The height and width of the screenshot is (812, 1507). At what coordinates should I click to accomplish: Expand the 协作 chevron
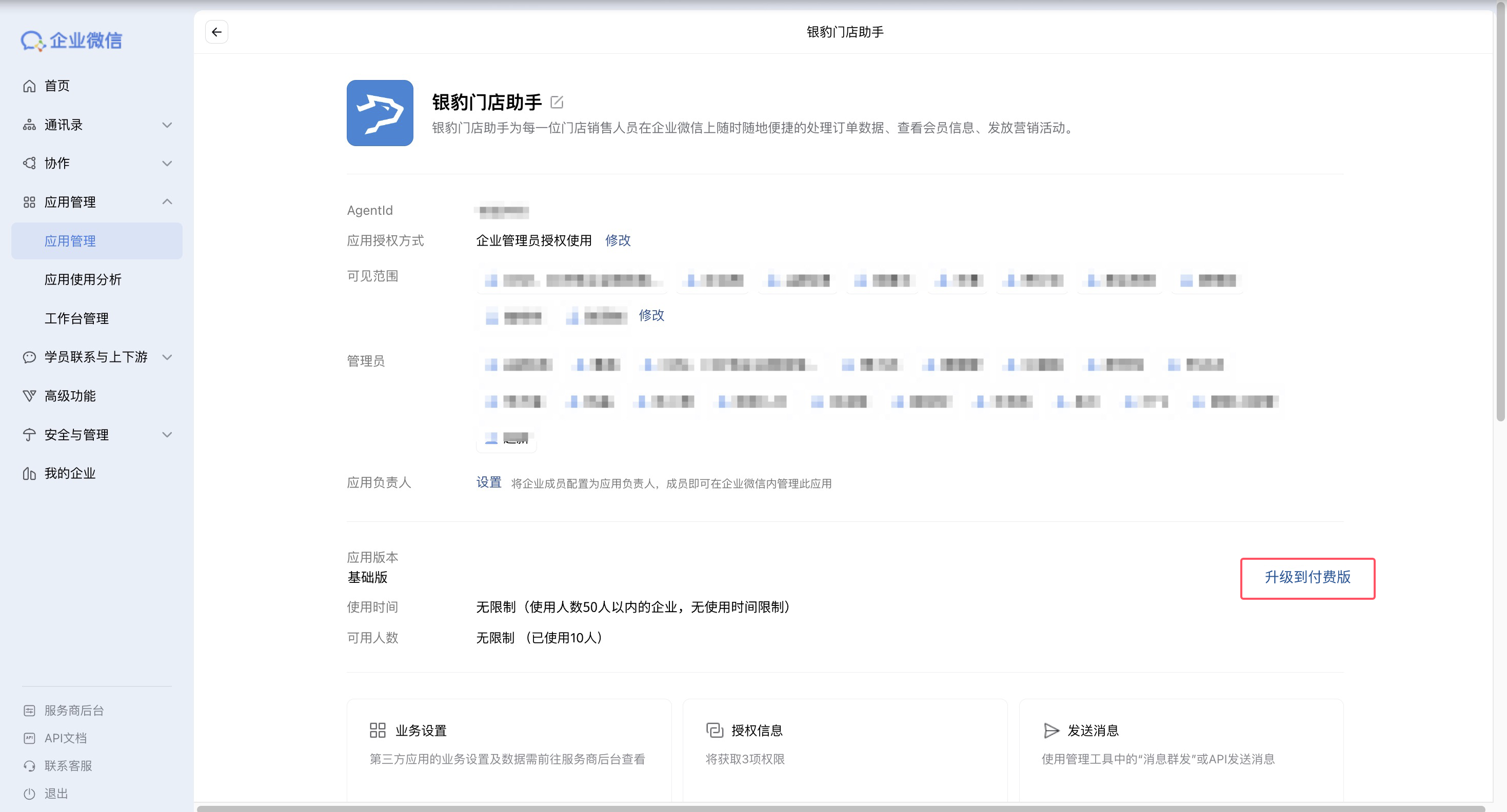(167, 163)
